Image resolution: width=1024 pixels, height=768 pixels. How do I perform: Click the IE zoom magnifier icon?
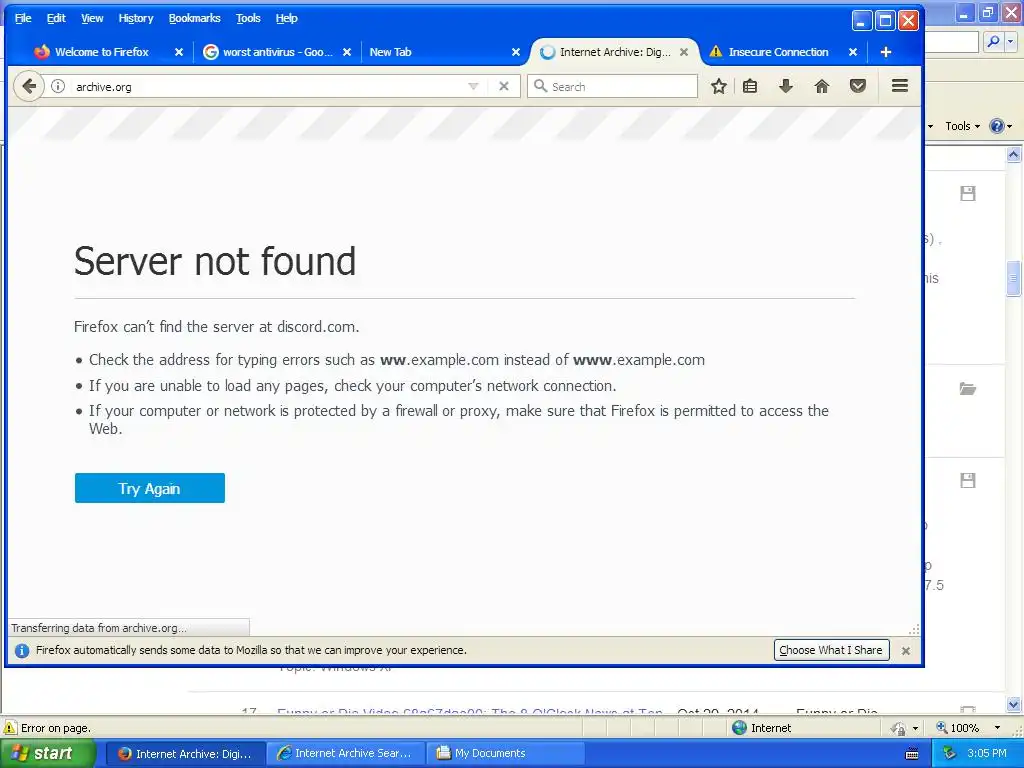click(x=942, y=728)
